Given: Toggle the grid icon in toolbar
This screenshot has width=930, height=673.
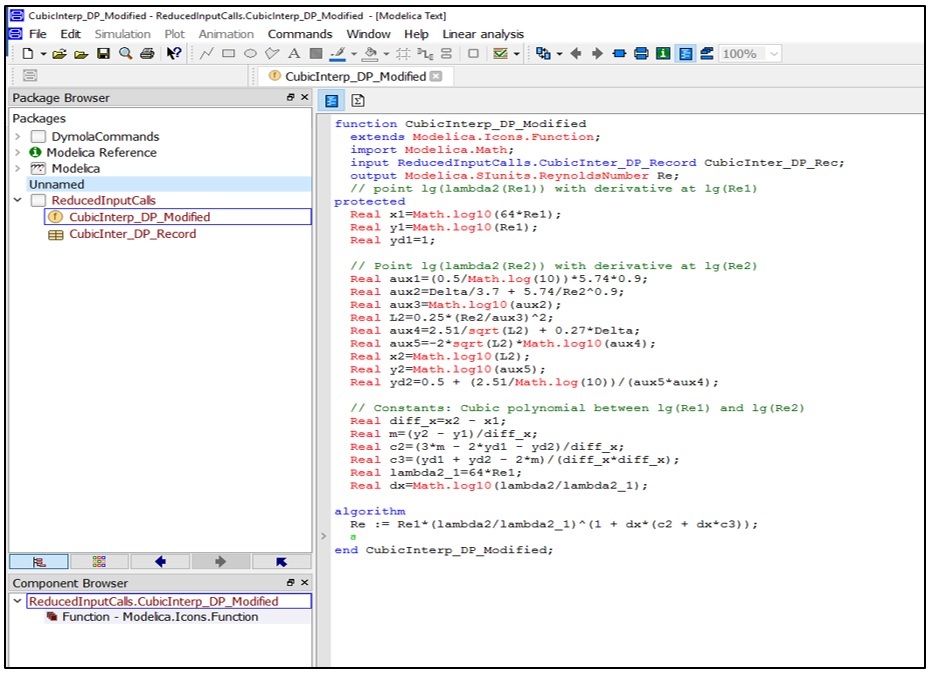Looking at the screenshot, I should 403,54.
